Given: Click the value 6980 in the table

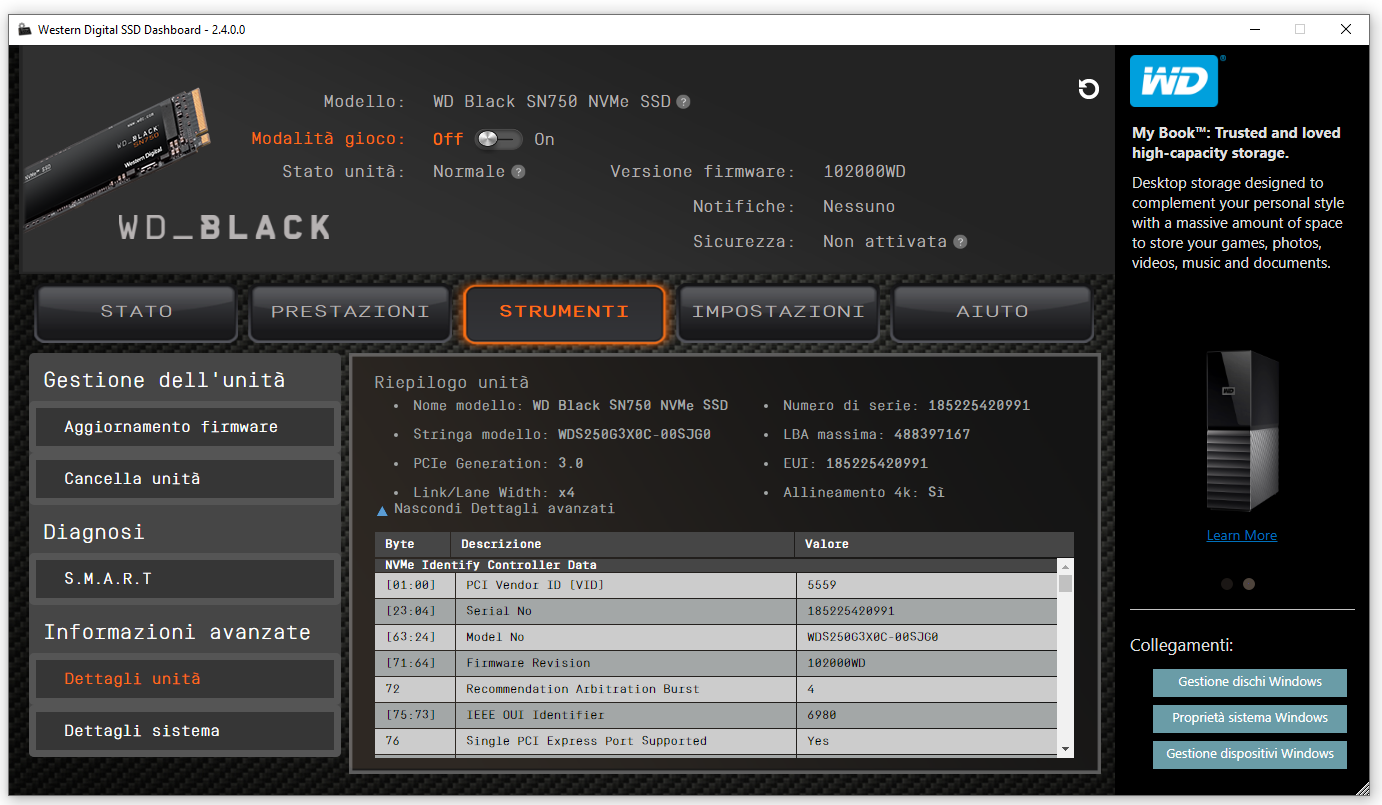Looking at the screenshot, I should point(822,715).
